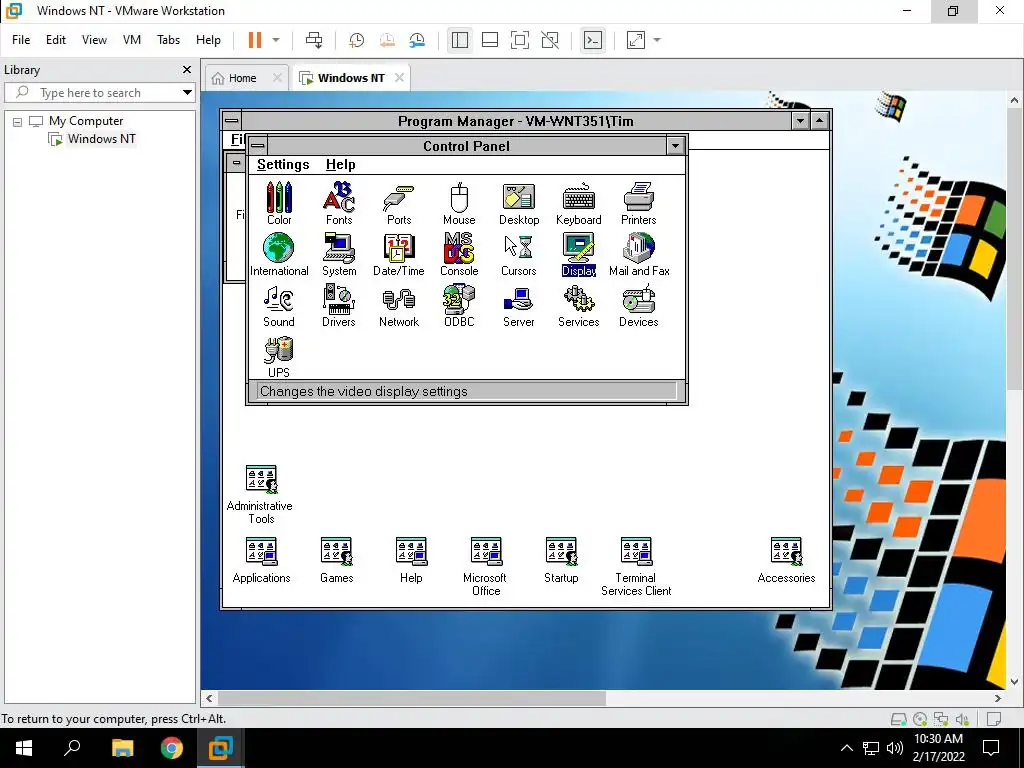Image resolution: width=1024 pixels, height=768 pixels.
Task: Select the Drivers icon
Action: coord(339,306)
